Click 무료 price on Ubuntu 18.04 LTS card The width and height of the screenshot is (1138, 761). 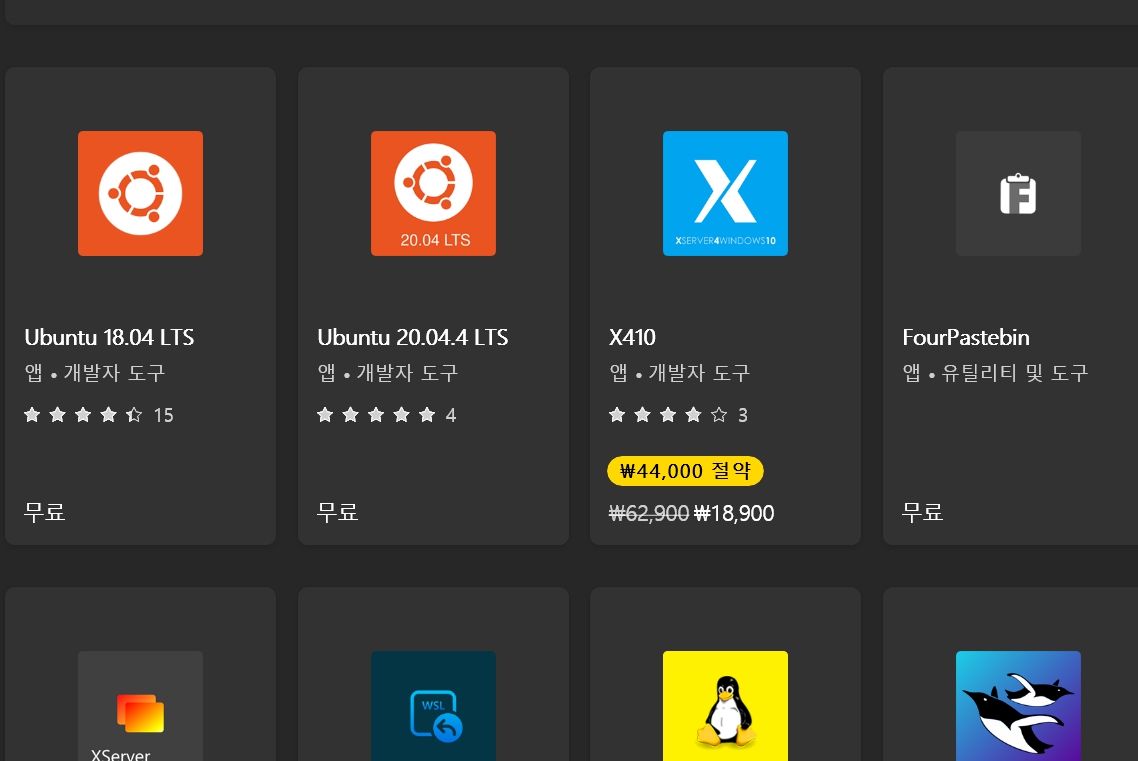(x=44, y=512)
